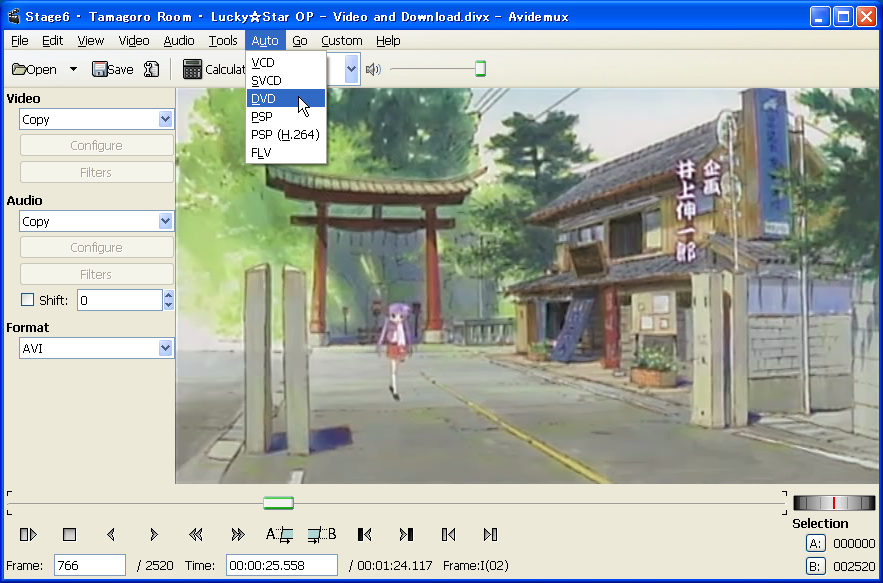This screenshot has width=883, height=583.
Task: Click the Stop playback button
Action: pyautogui.click(x=69, y=534)
